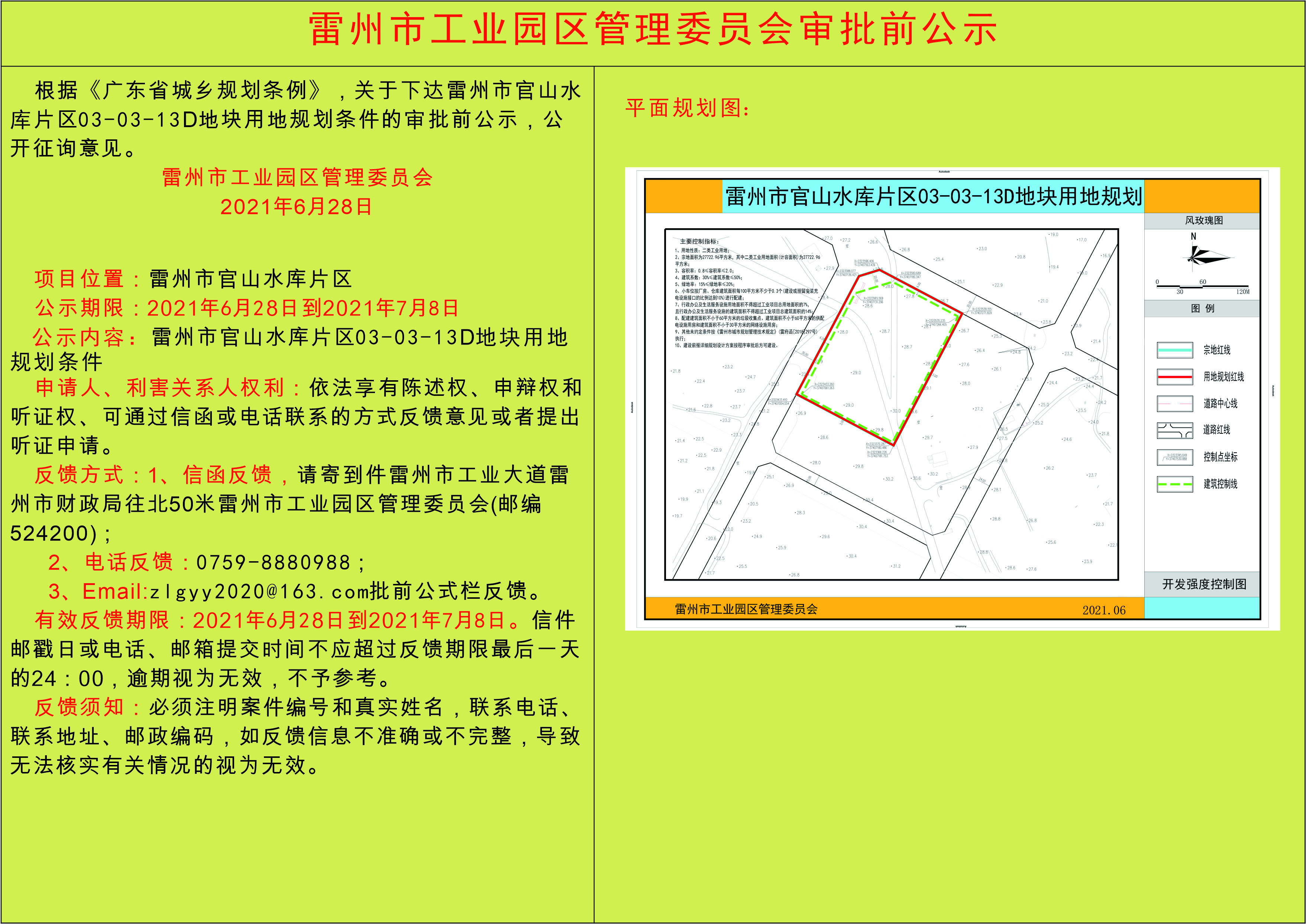
Task: Click the 公示期限 date range line
Action: pos(247,308)
